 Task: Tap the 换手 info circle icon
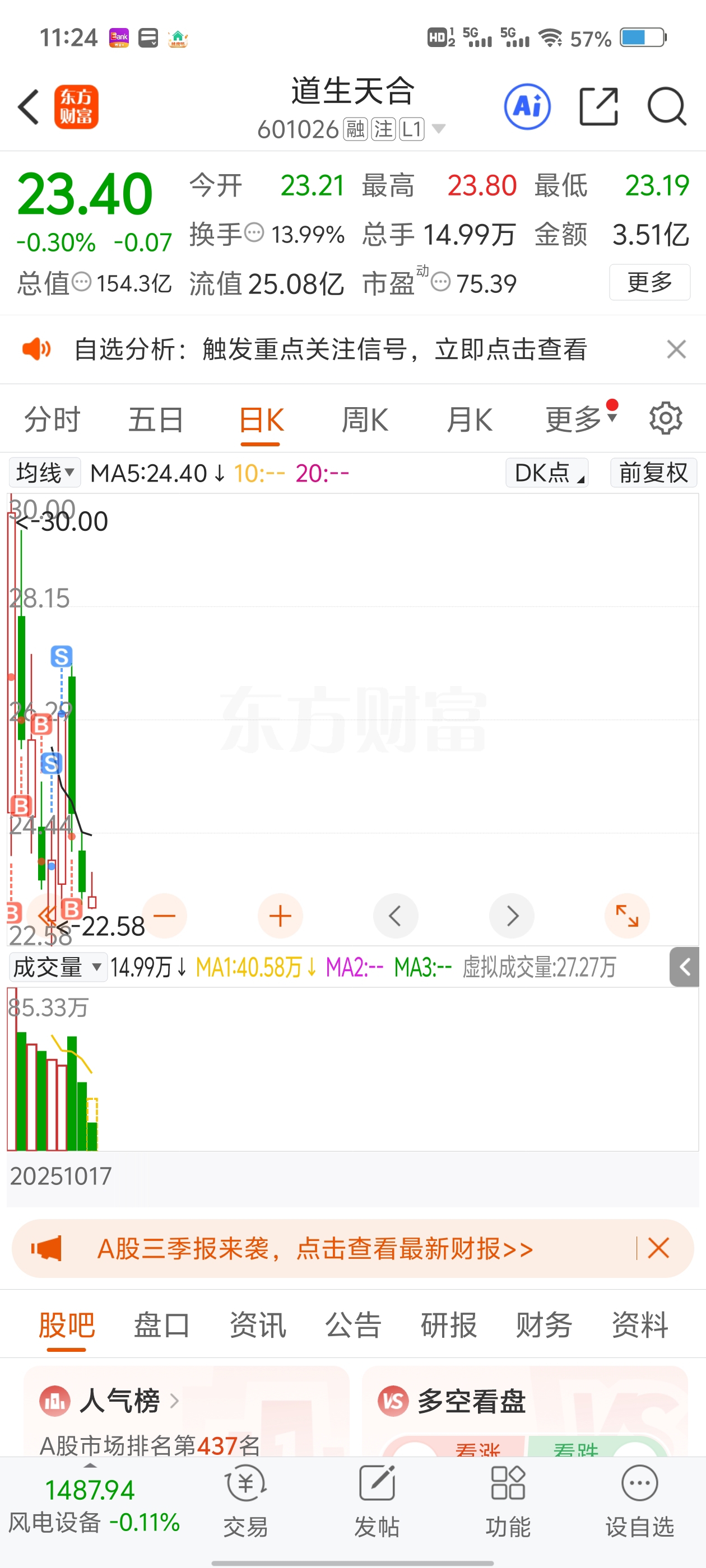click(x=254, y=232)
